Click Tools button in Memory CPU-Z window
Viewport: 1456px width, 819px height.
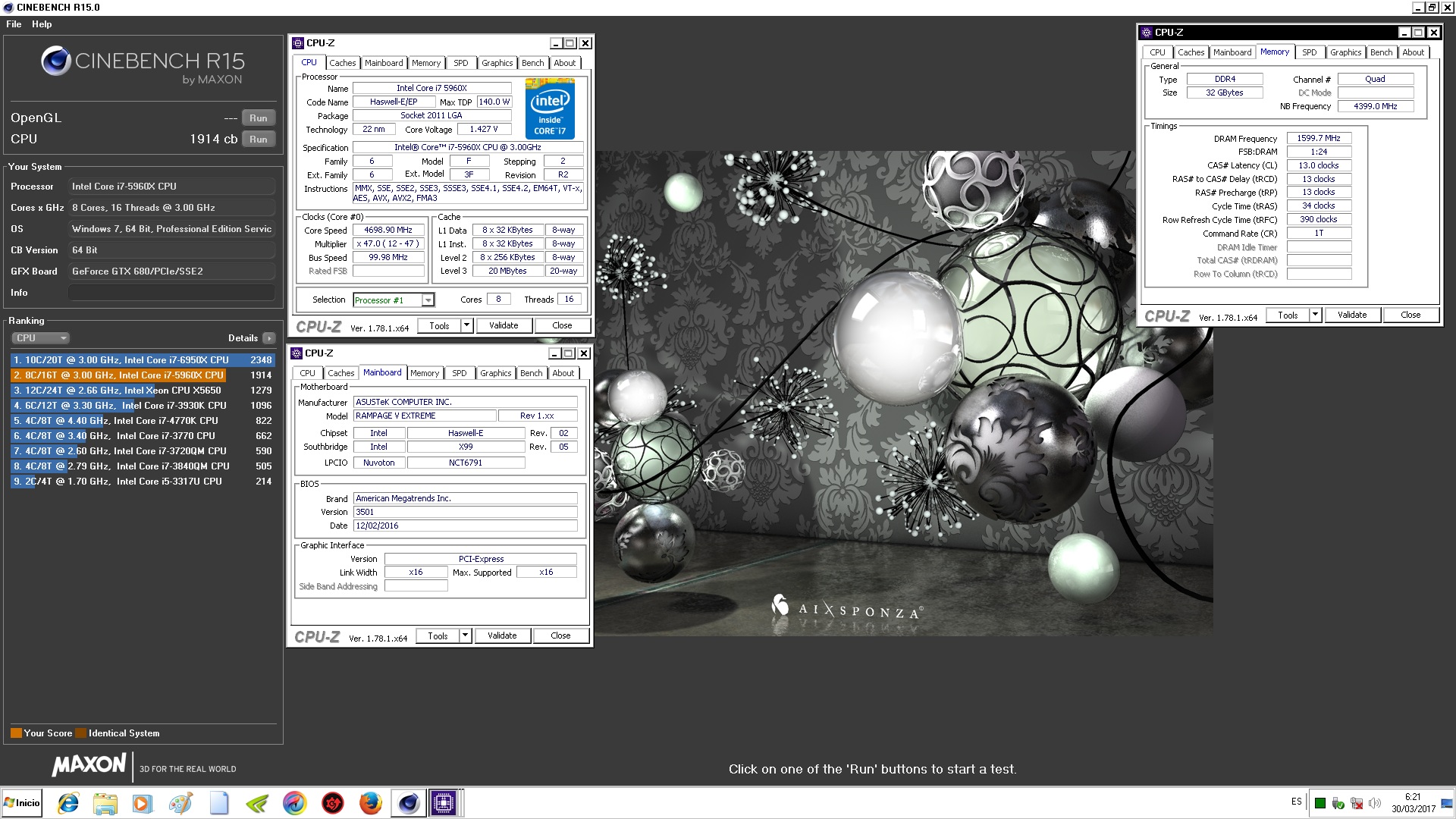(x=1288, y=315)
